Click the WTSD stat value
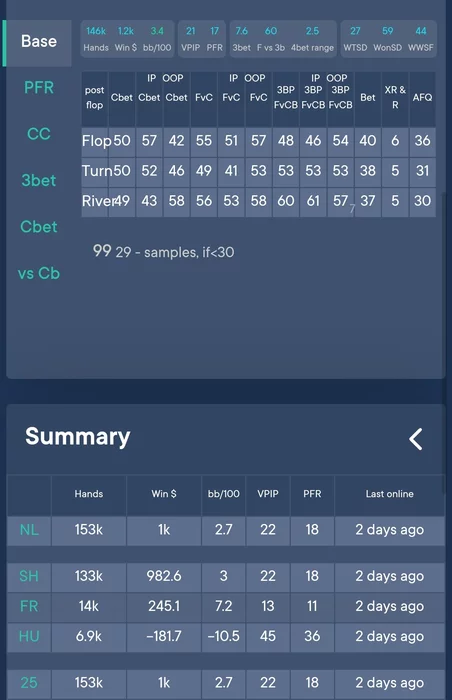 click(x=355, y=31)
